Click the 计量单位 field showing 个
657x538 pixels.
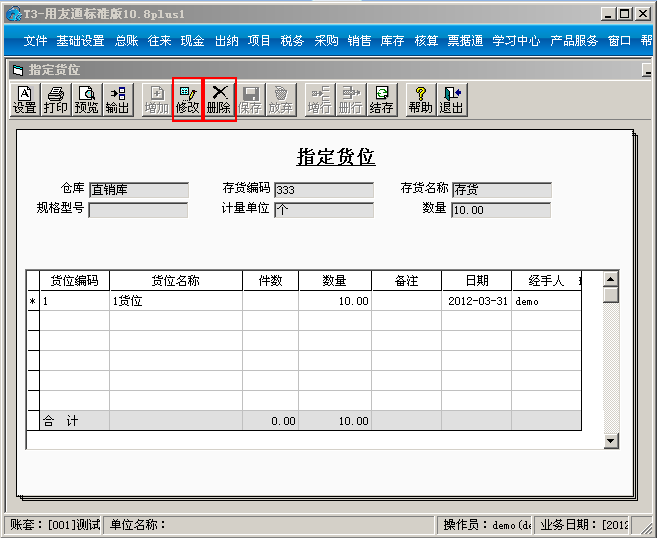[324, 210]
